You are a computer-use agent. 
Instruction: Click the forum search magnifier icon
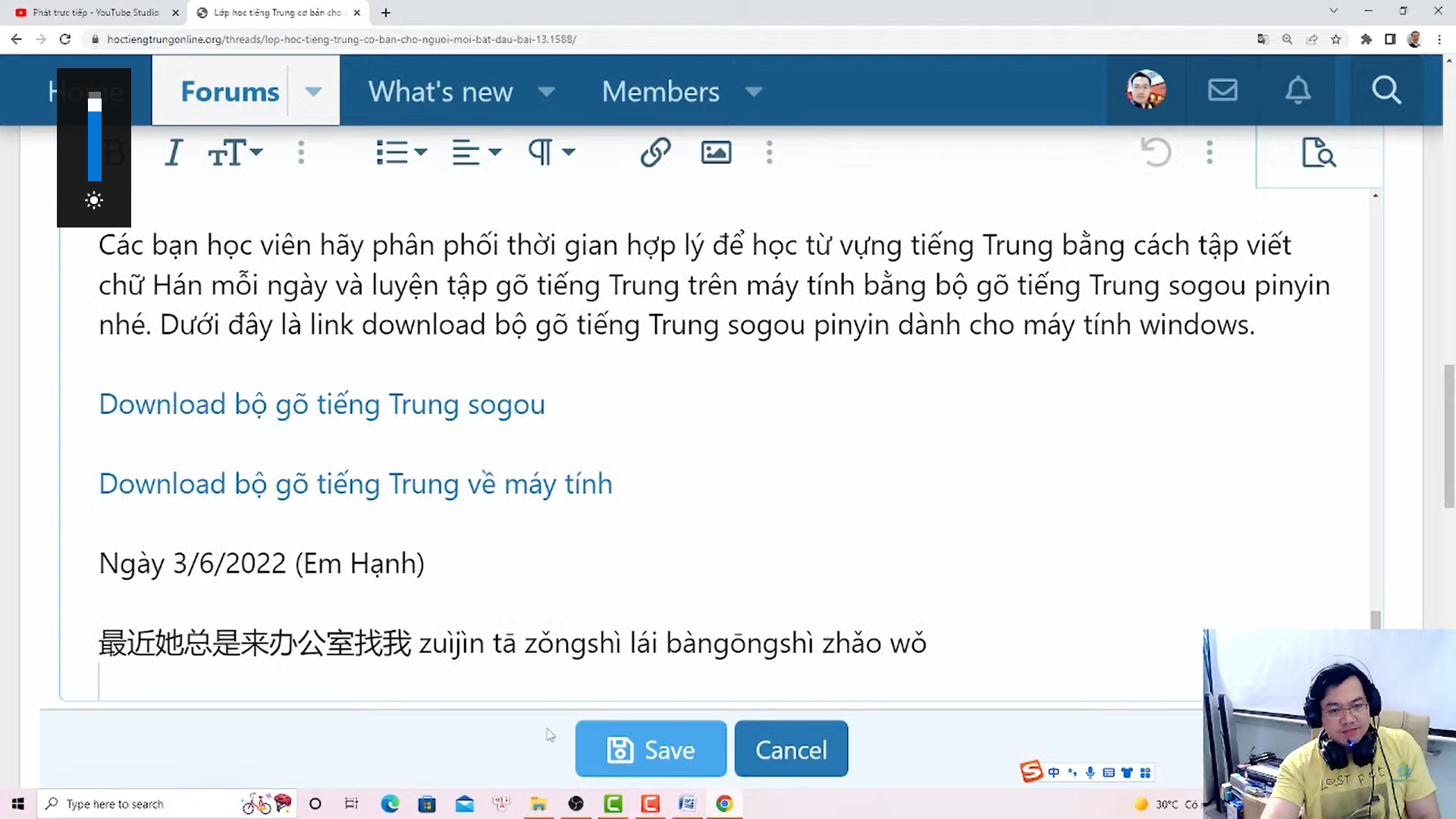(x=1386, y=90)
